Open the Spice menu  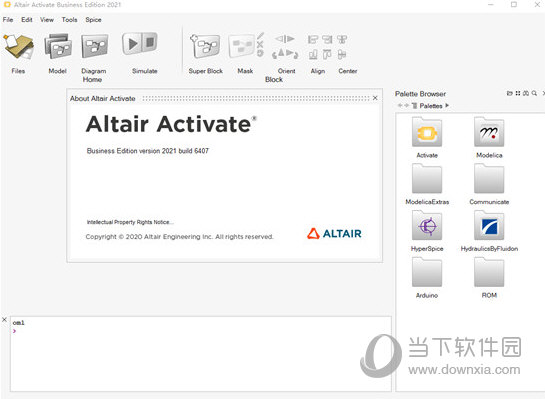[93, 20]
